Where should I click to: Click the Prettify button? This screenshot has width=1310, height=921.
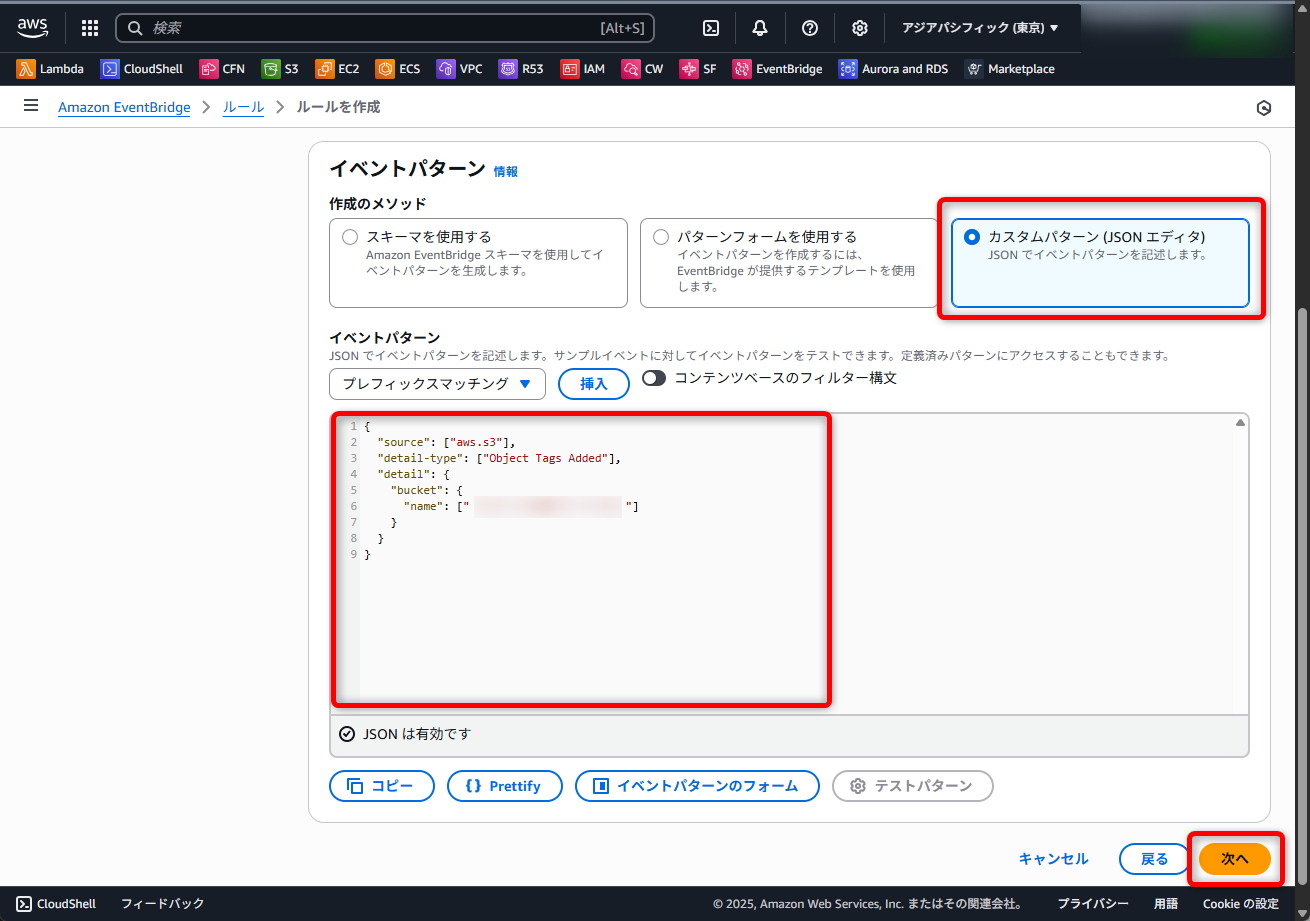pos(505,786)
